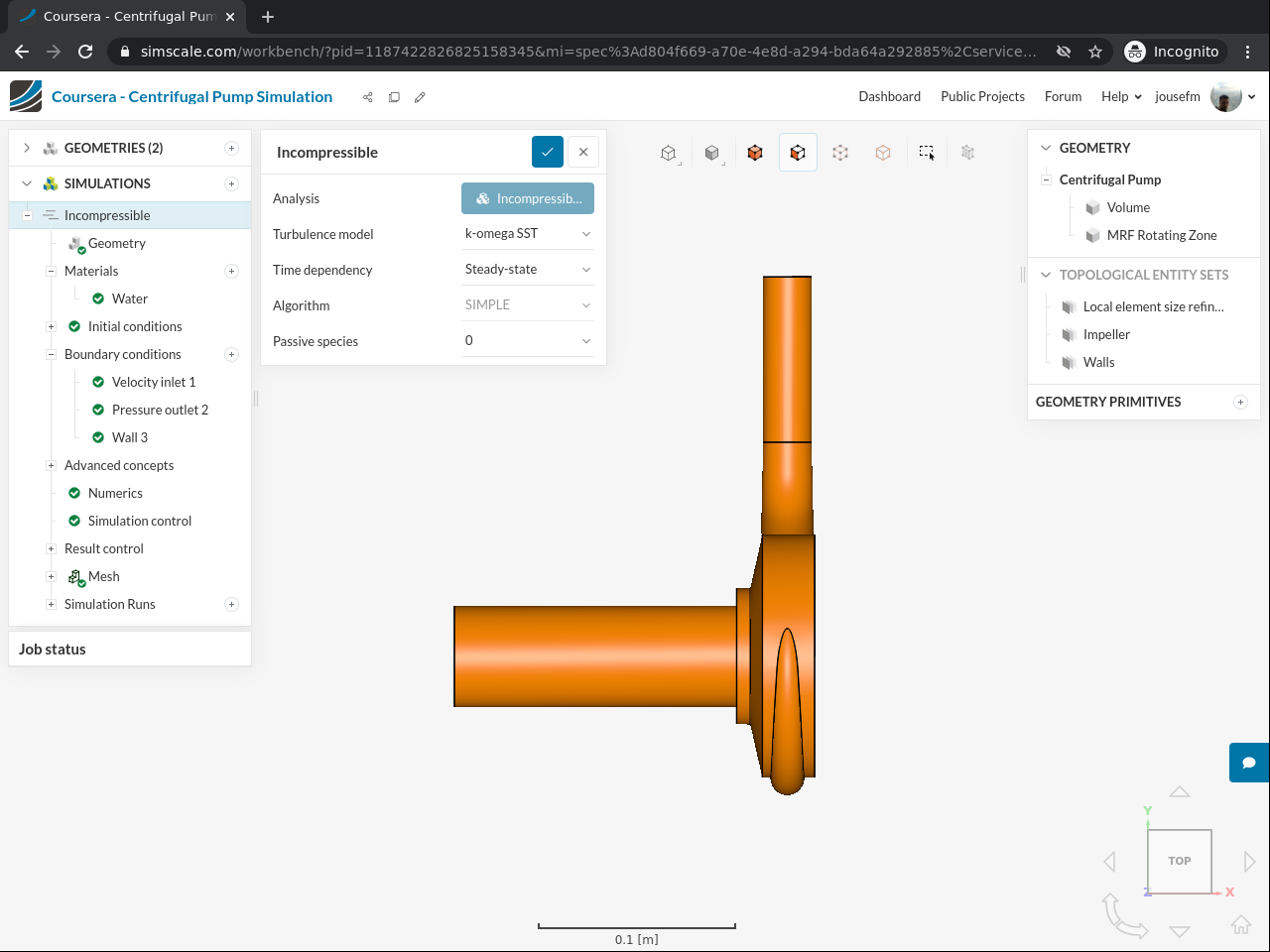The height and width of the screenshot is (952, 1270).
Task: Click the share project icon
Action: pyautogui.click(x=368, y=97)
